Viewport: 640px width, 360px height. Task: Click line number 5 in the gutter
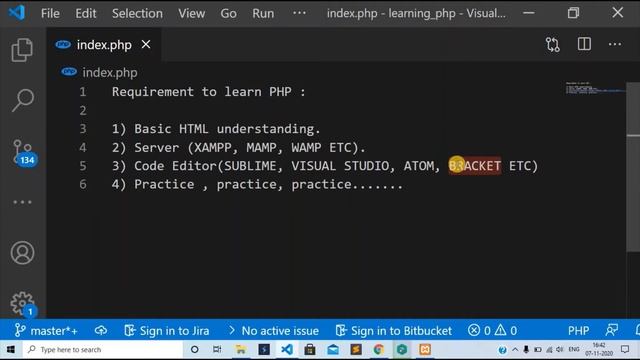click(83, 166)
